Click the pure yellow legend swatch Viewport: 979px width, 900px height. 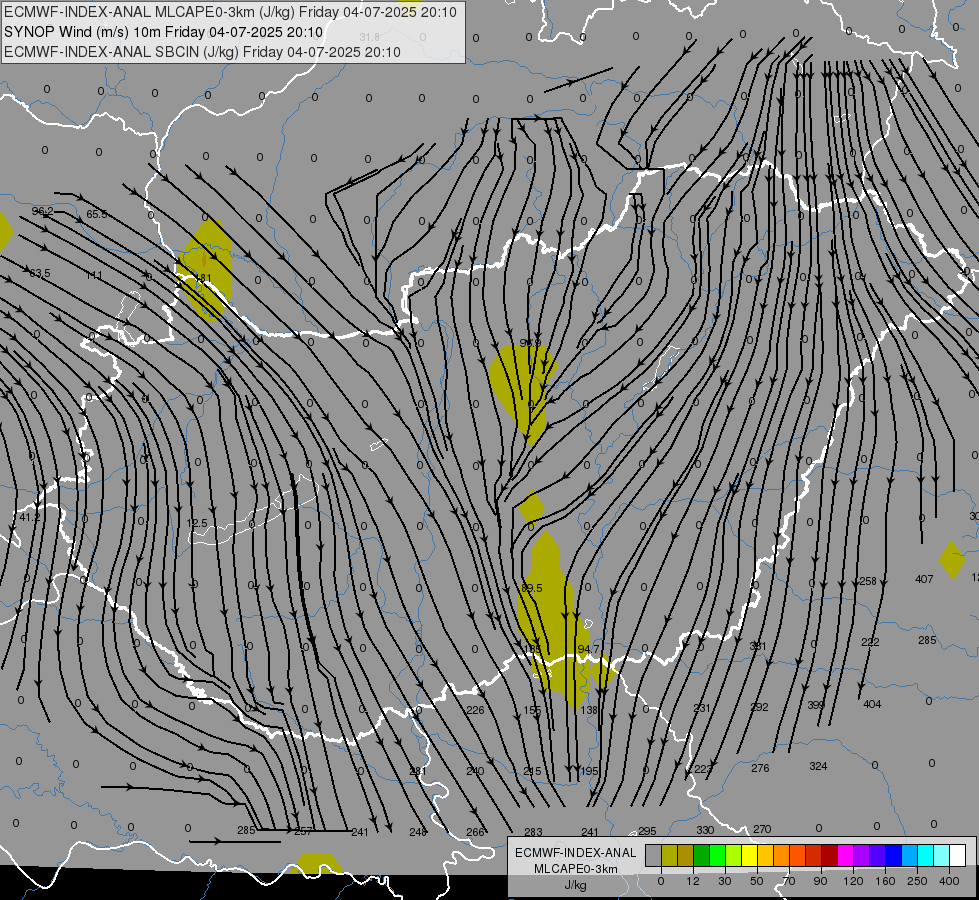click(749, 856)
